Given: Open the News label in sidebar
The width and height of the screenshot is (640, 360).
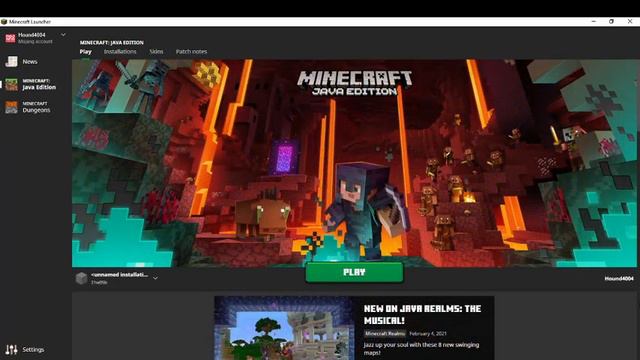Looking at the screenshot, I should [30, 62].
